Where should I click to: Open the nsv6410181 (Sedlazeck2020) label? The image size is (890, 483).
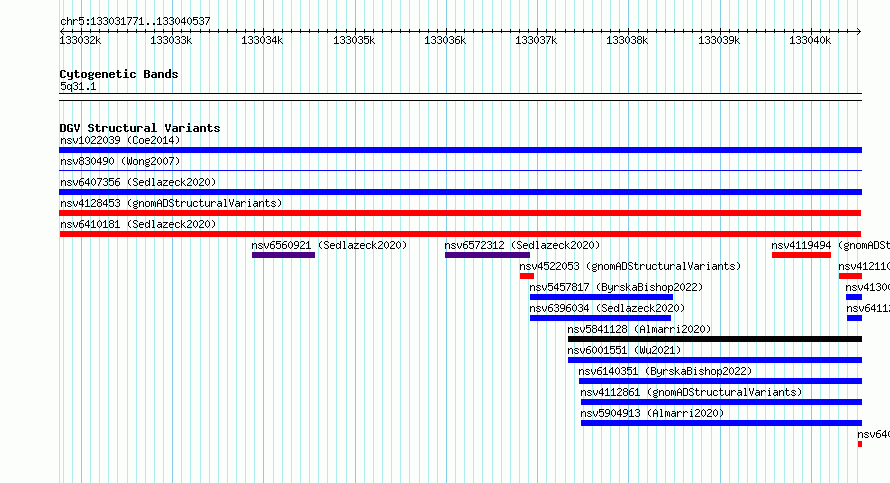(138, 224)
